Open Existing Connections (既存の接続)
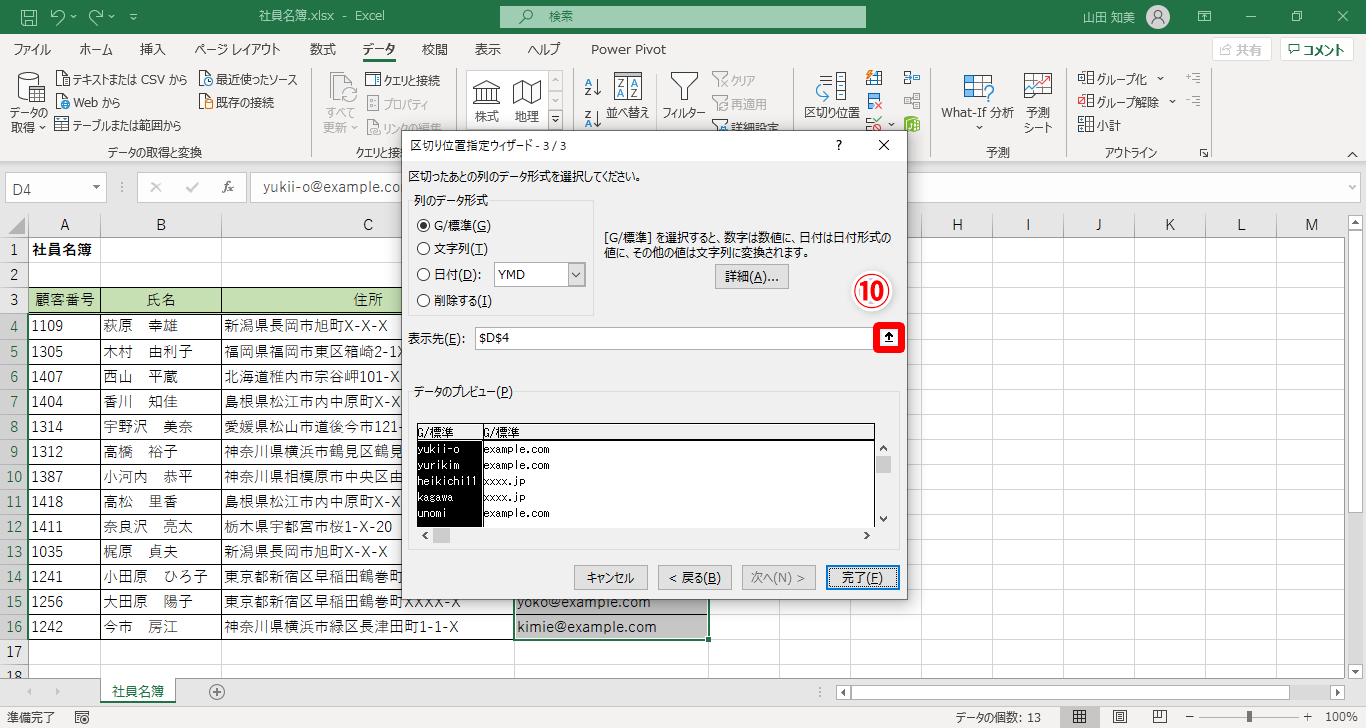 click(236, 102)
